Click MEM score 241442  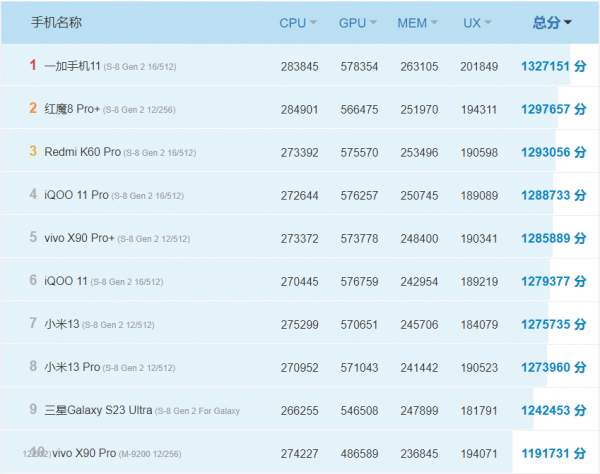click(419, 368)
